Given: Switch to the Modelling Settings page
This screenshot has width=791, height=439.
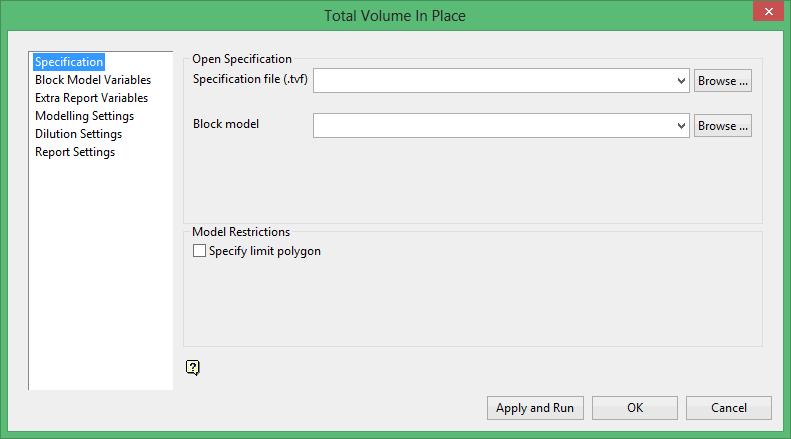Looking at the screenshot, I should [x=84, y=116].
